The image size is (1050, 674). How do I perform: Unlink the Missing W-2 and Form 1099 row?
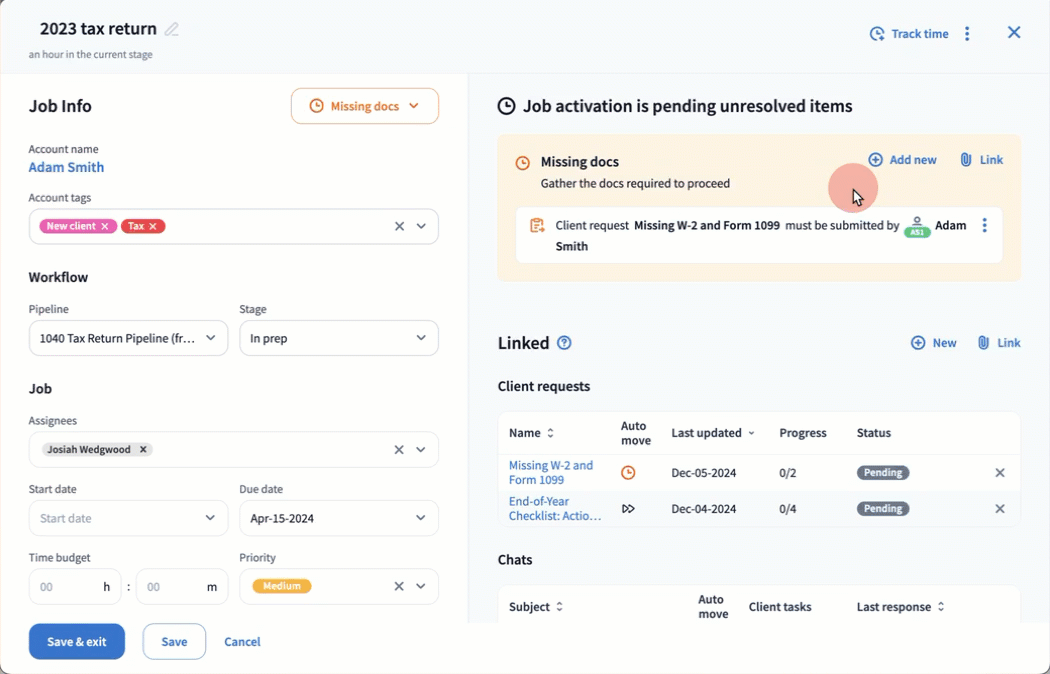pos(999,473)
